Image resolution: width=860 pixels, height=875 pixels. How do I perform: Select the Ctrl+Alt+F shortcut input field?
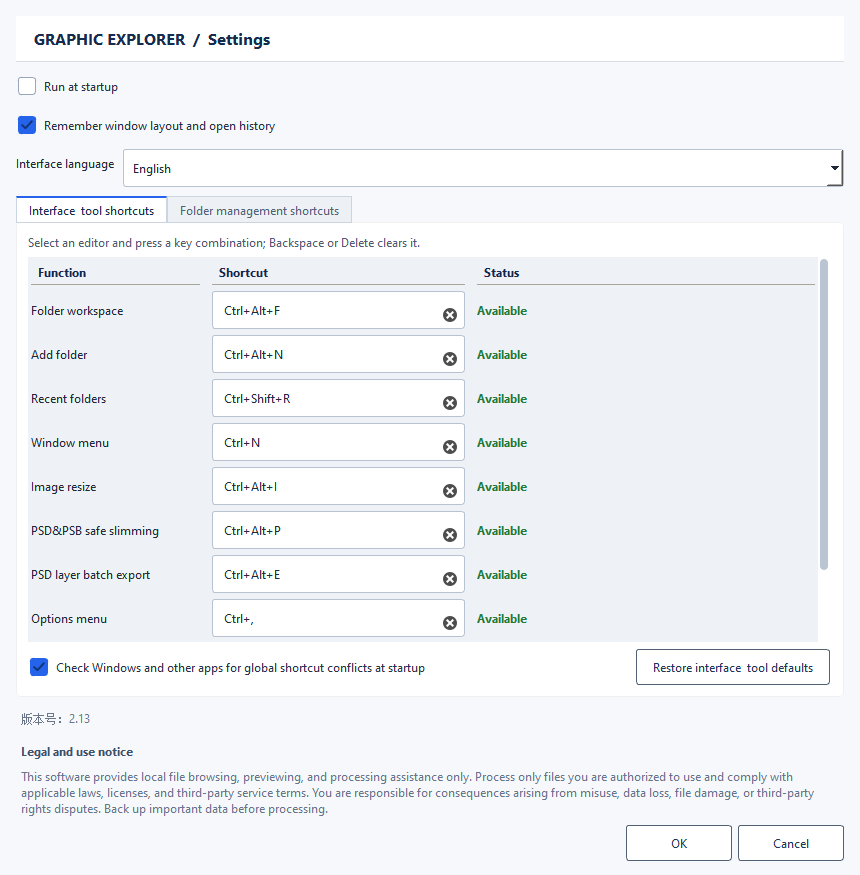click(338, 310)
